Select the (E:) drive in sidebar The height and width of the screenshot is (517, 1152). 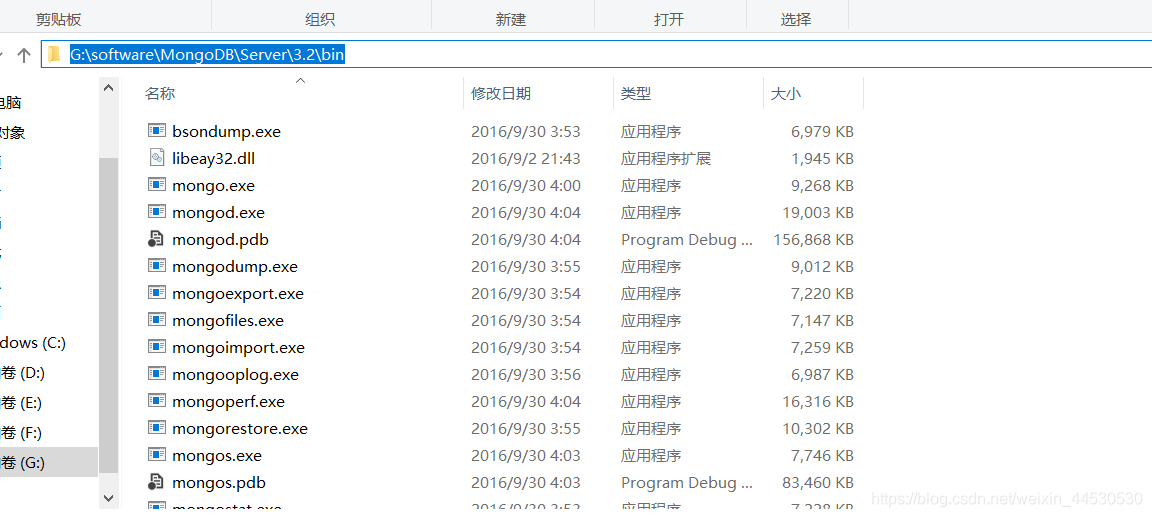(22, 402)
